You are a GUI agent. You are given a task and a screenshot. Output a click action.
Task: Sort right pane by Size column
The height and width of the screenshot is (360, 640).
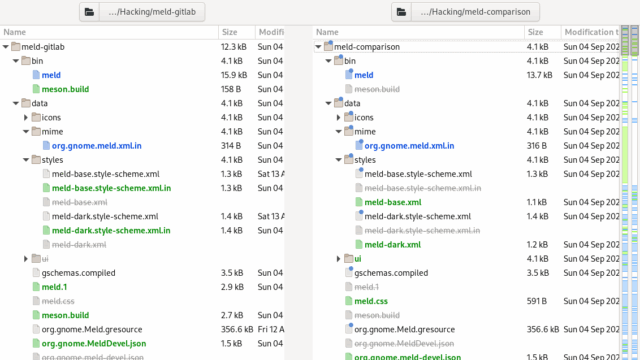(542, 32)
